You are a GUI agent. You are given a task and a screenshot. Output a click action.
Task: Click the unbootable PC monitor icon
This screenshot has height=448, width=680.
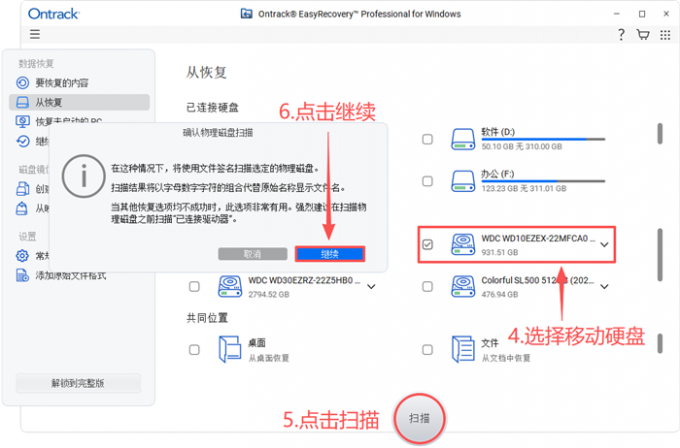(23, 121)
